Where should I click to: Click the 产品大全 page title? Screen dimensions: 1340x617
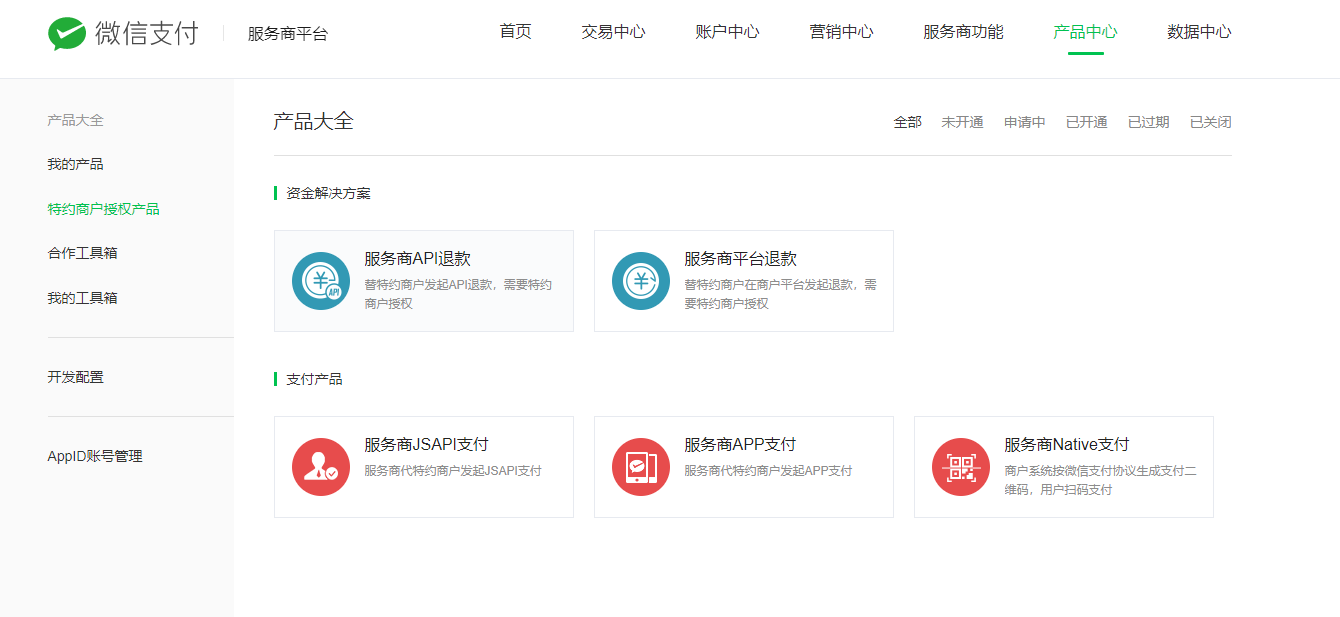[313, 122]
